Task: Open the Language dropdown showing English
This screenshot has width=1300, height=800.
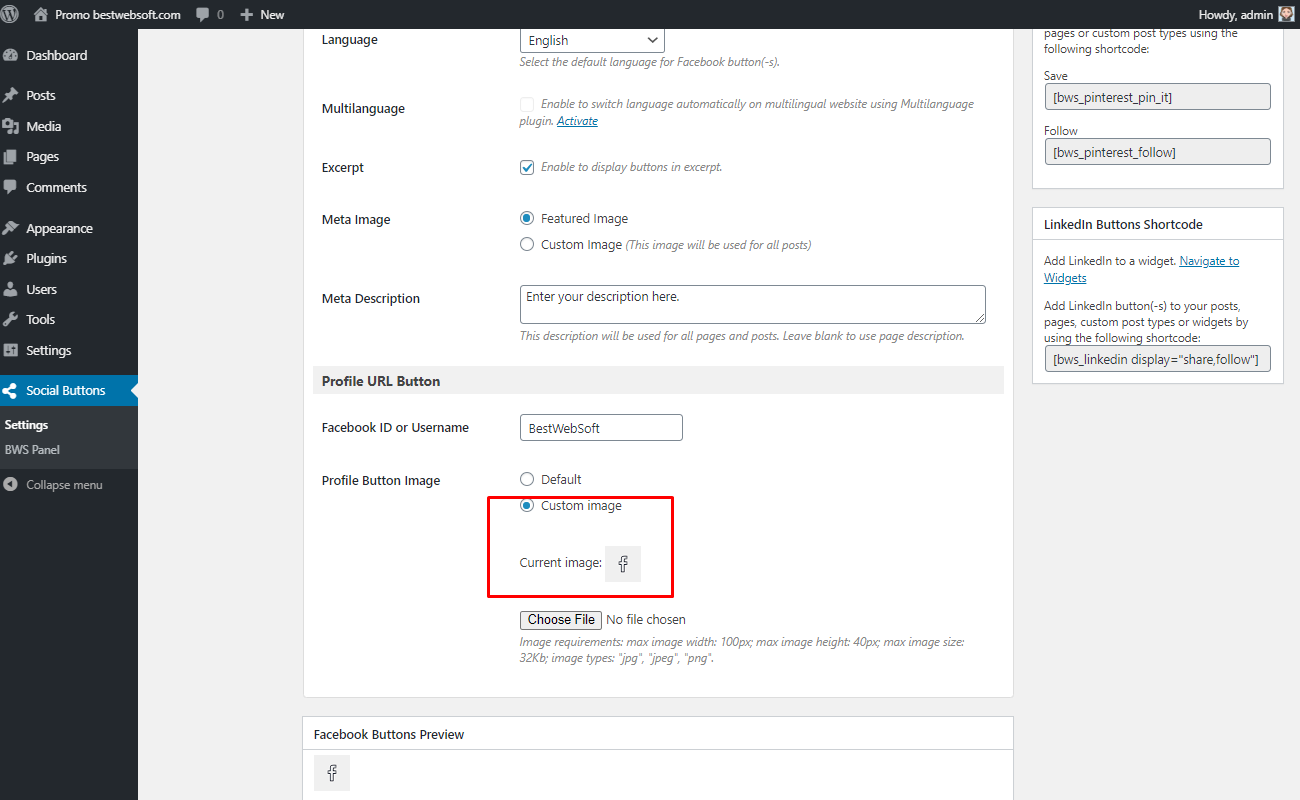Action: [x=592, y=40]
